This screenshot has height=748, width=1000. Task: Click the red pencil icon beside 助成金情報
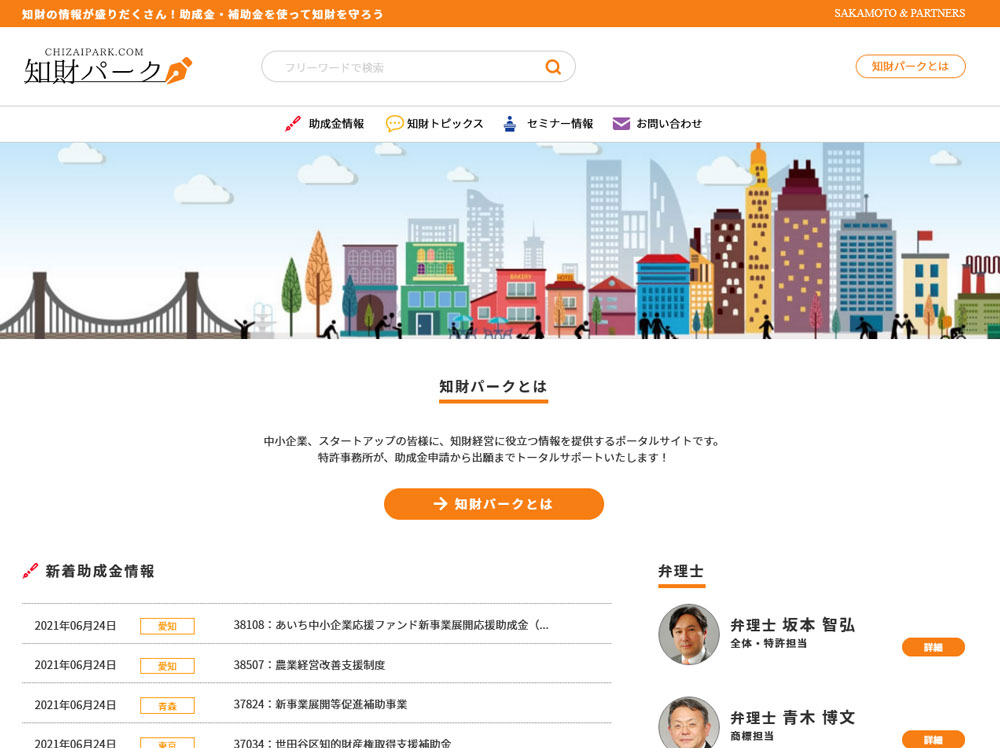pyautogui.click(x=293, y=124)
